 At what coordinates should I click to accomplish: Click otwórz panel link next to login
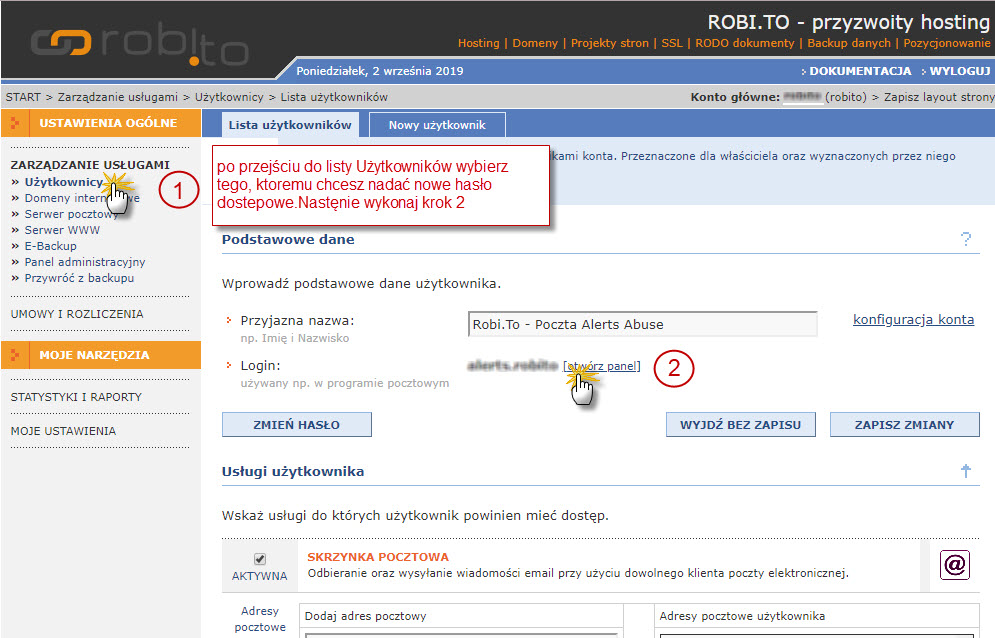[x=602, y=366]
